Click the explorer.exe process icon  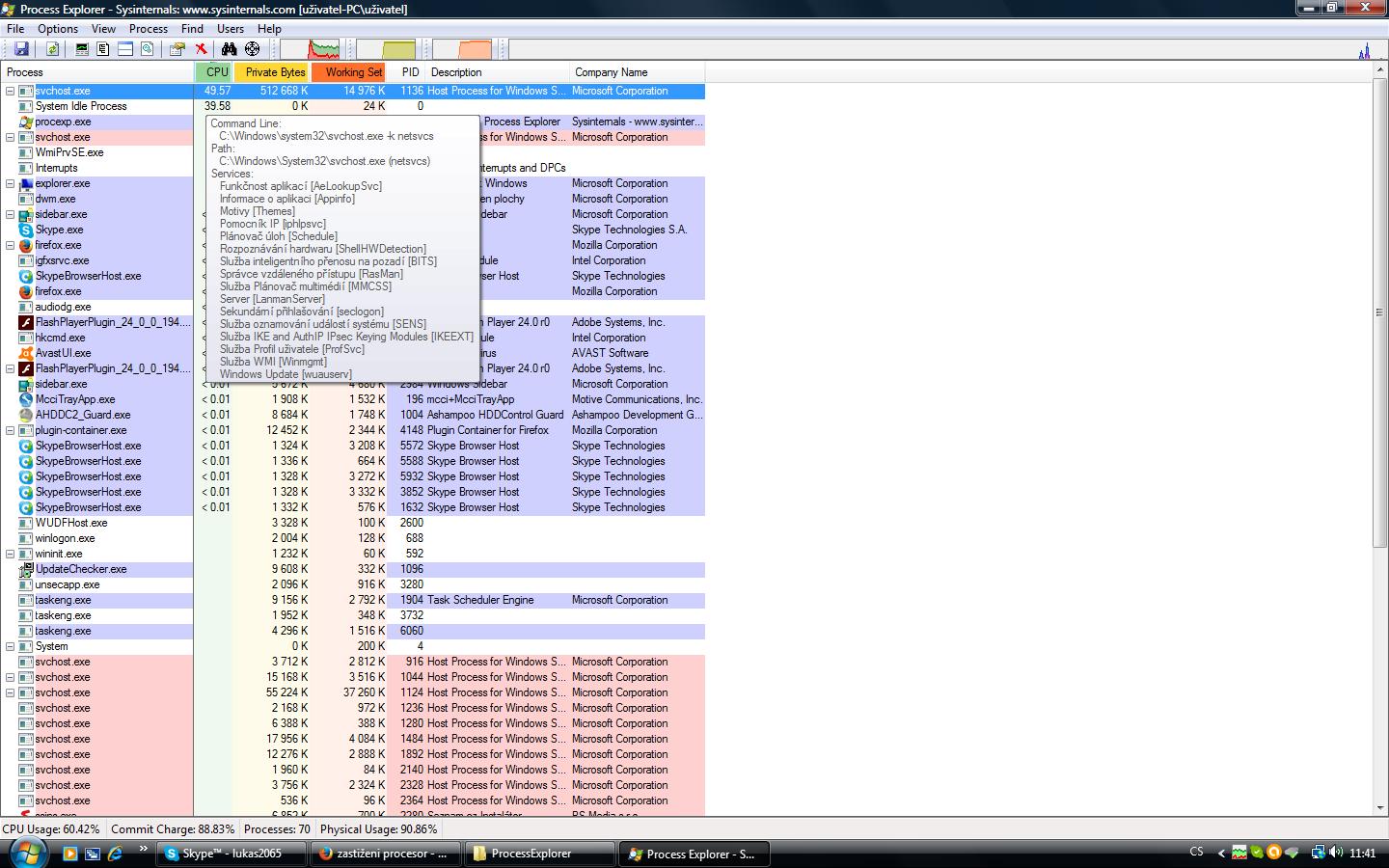(26, 183)
